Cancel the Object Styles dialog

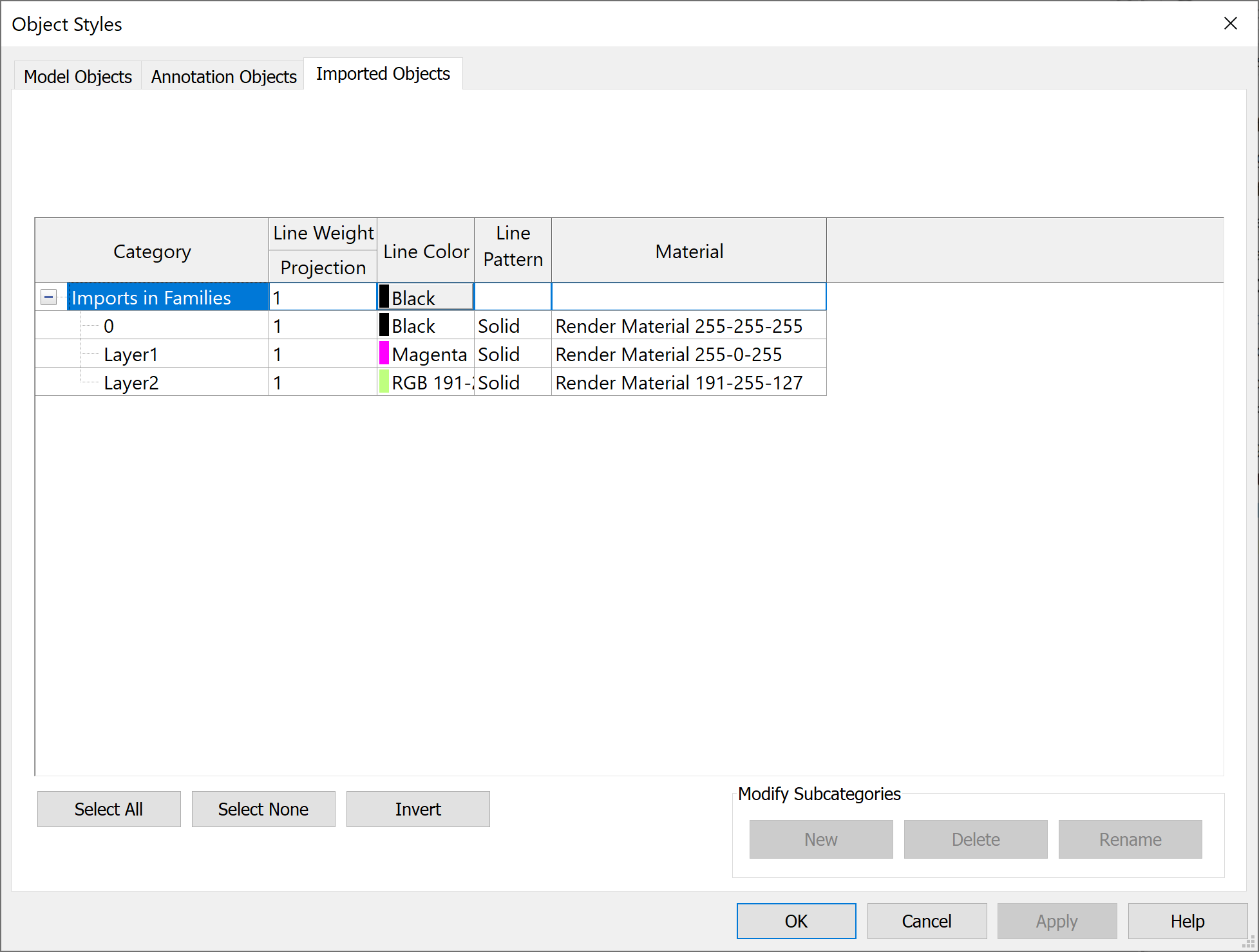coord(926,920)
